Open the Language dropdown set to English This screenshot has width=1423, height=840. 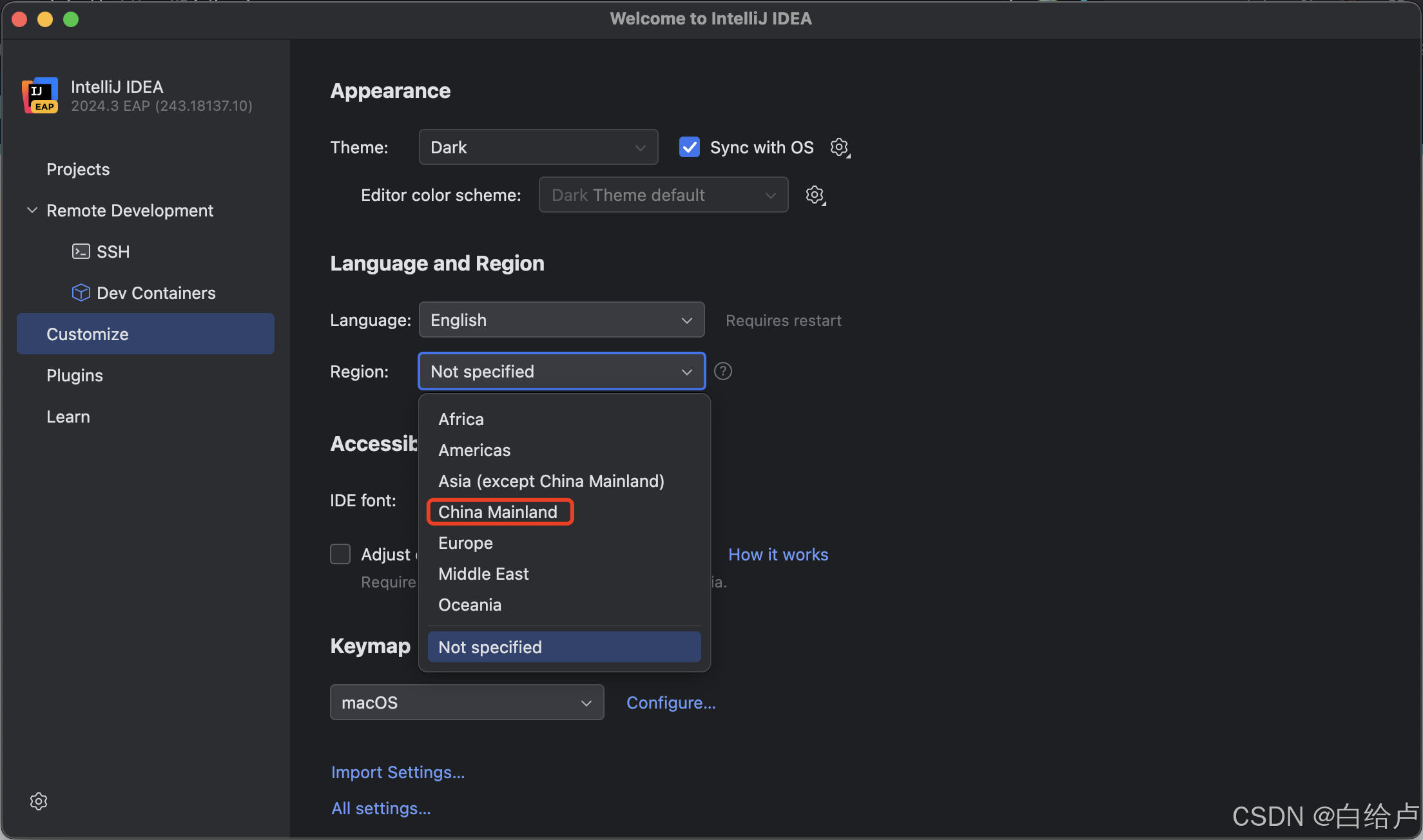(x=561, y=320)
